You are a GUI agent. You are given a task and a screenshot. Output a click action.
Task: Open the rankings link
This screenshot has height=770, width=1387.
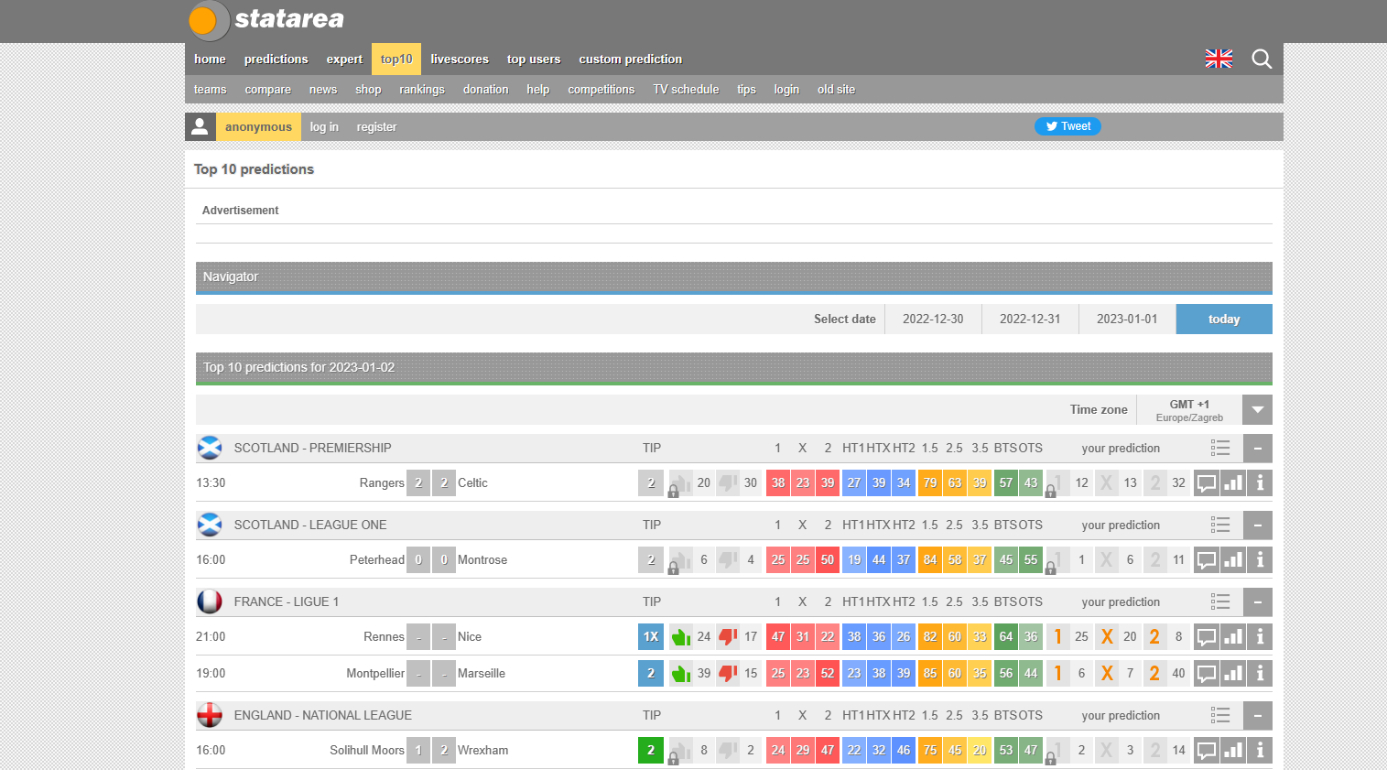(x=422, y=89)
